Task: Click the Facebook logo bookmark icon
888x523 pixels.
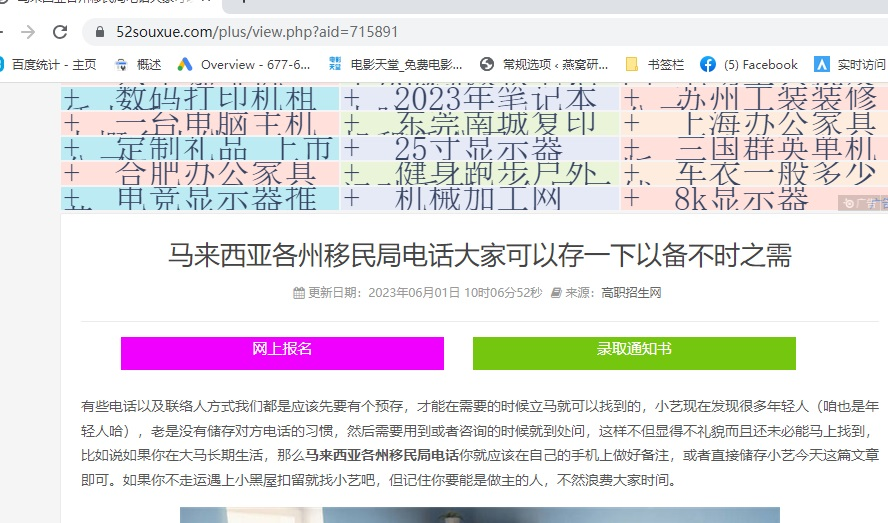Action: (707, 65)
